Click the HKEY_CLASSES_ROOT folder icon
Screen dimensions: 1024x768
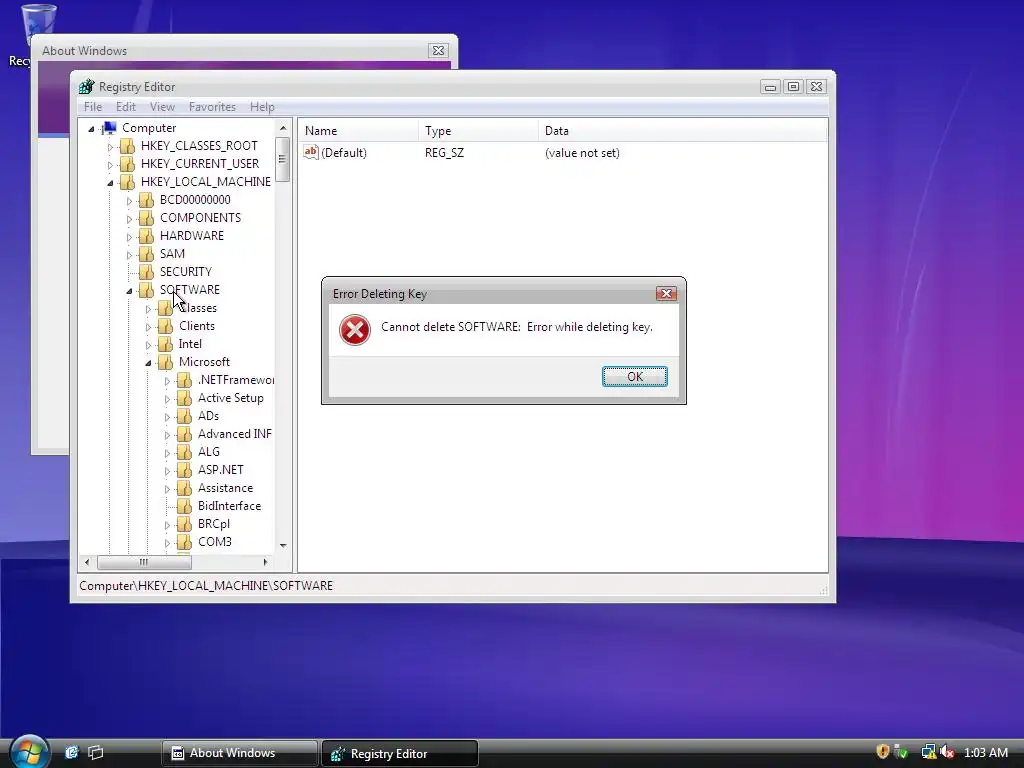coord(127,146)
